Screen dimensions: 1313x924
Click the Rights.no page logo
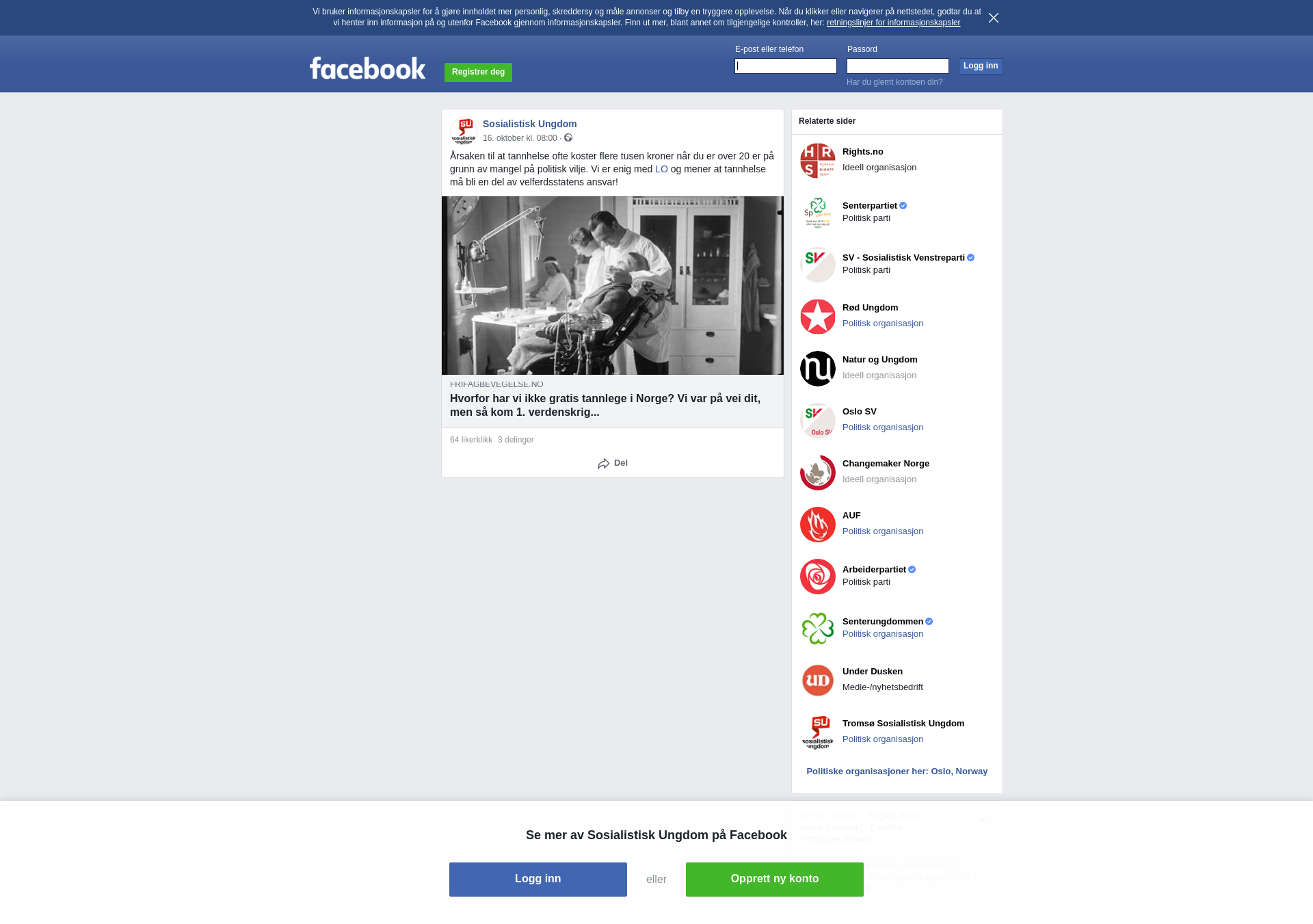pyautogui.click(x=818, y=161)
